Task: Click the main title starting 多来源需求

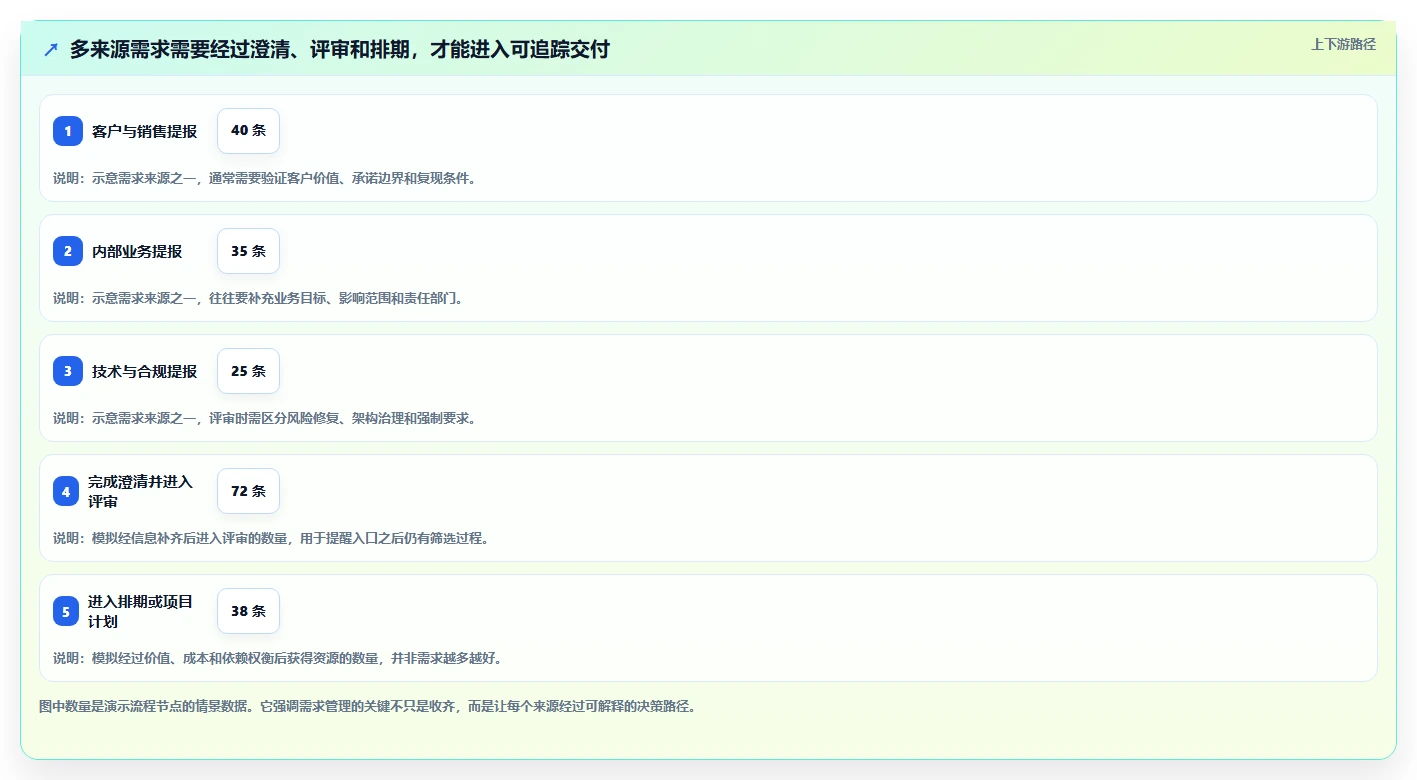Action: [x=339, y=49]
